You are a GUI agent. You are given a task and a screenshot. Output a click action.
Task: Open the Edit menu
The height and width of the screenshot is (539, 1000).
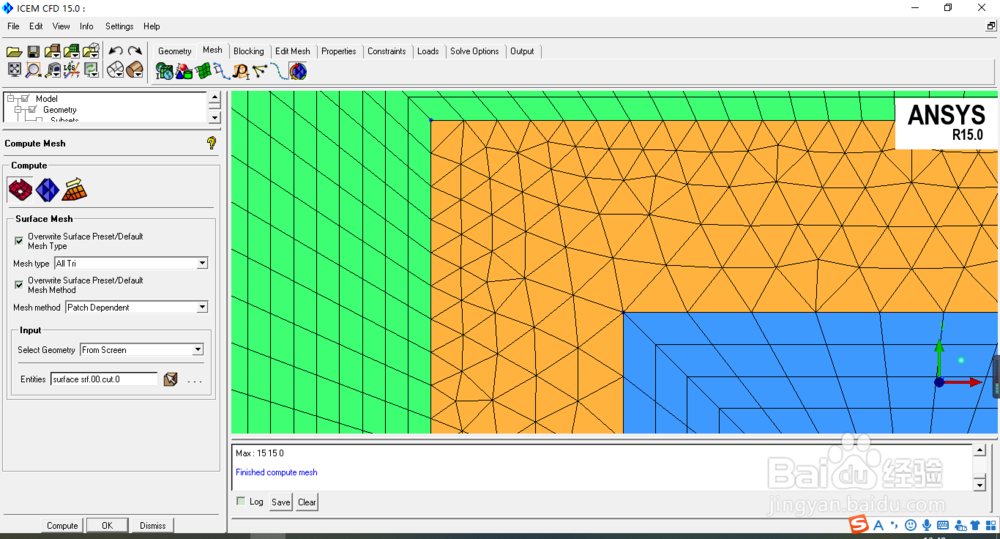36,26
